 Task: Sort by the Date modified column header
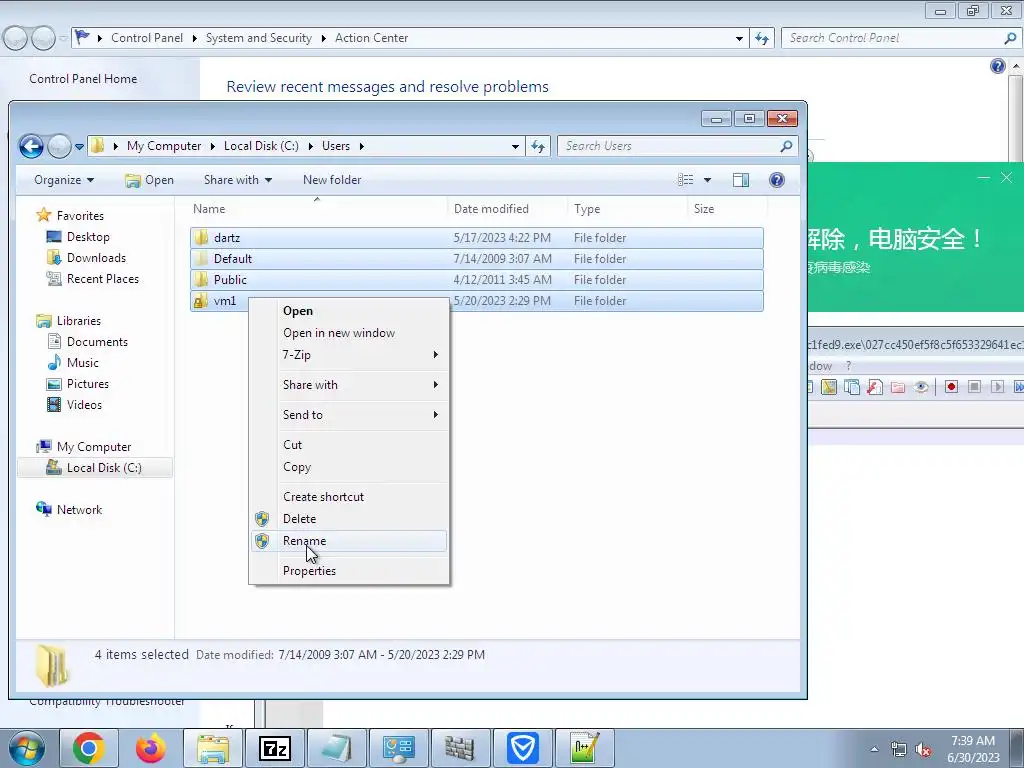click(x=491, y=209)
